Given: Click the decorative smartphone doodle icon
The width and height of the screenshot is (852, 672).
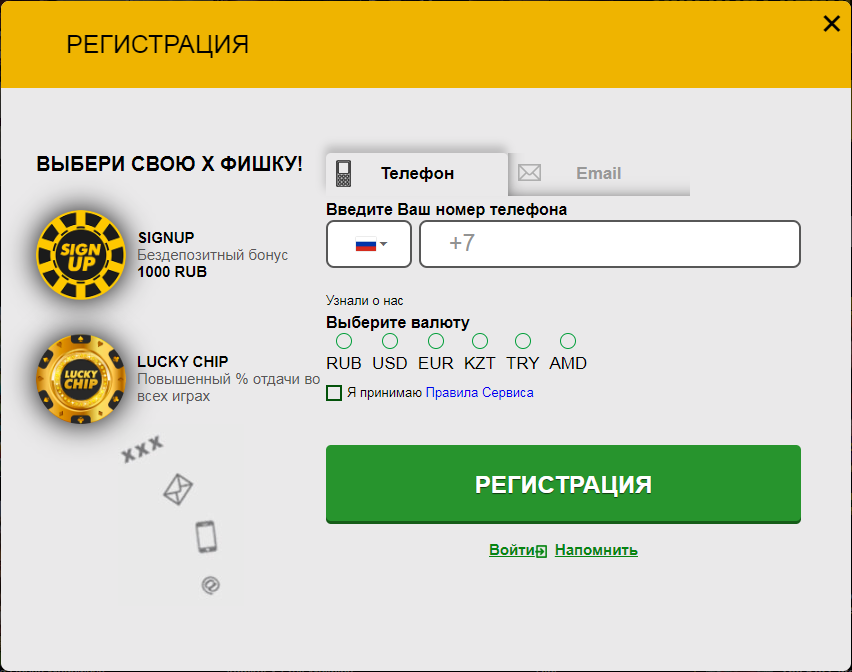Looking at the screenshot, I should click(x=205, y=535).
